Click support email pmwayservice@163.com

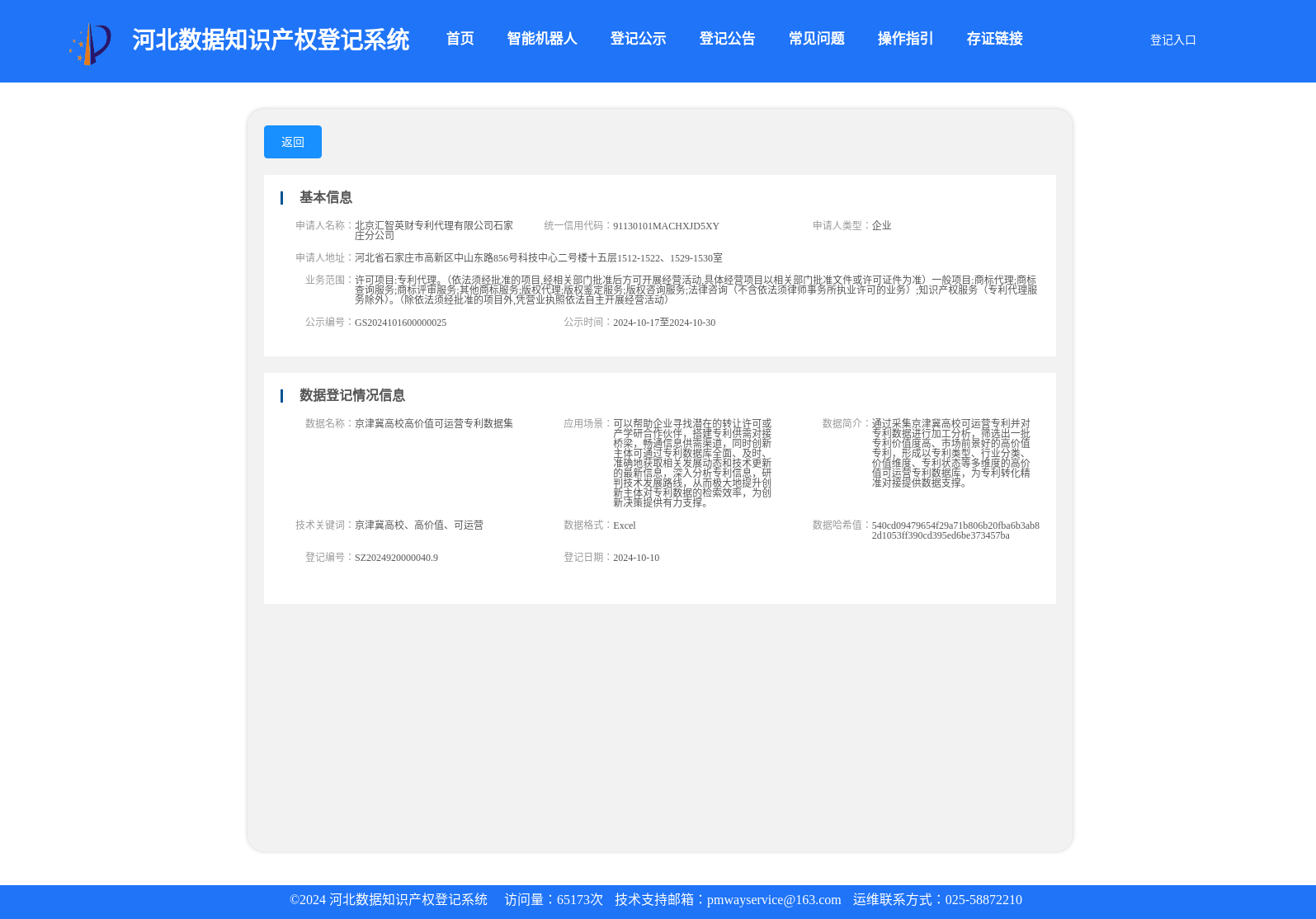point(774,900)
